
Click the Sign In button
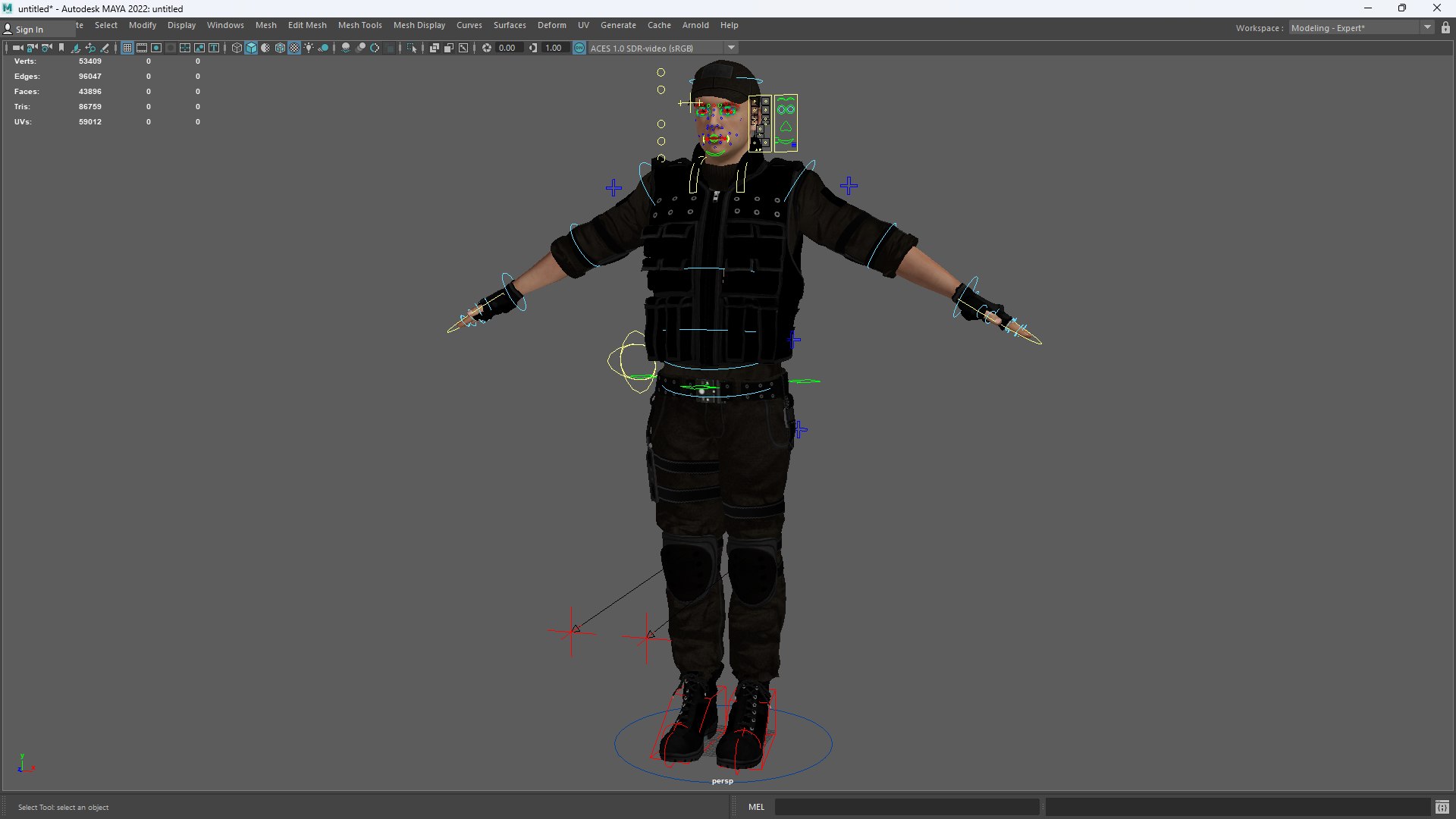(x=29, y=30)
